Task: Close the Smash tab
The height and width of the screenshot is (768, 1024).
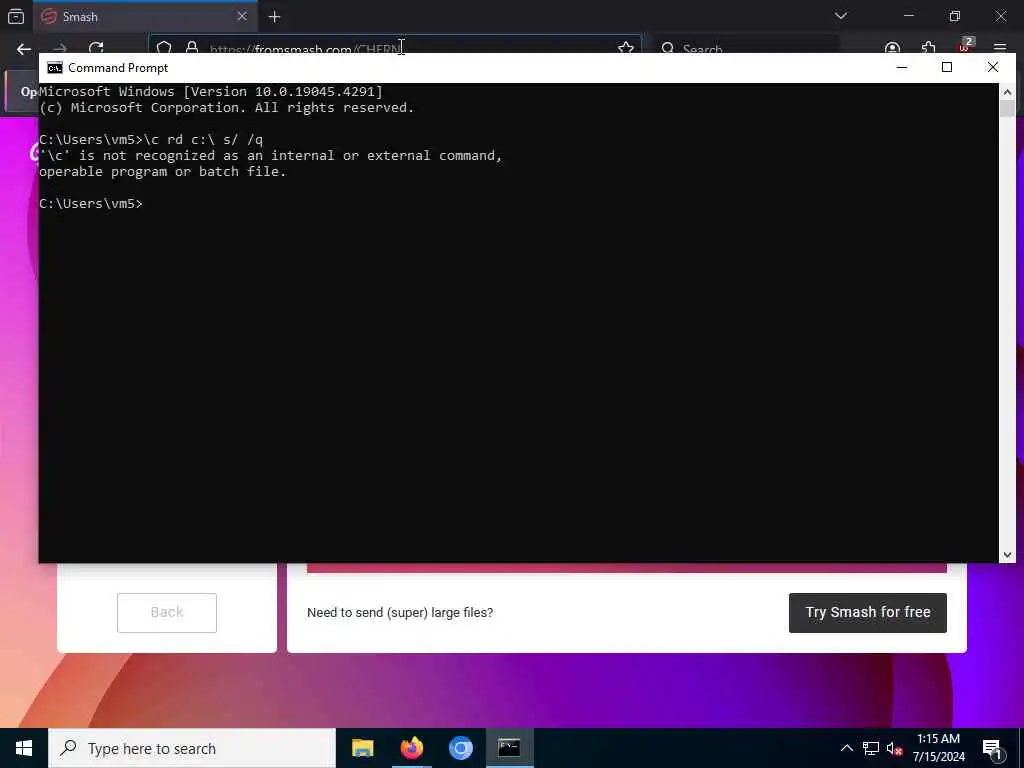Action: pyautogui.click(x=242, y=16)
